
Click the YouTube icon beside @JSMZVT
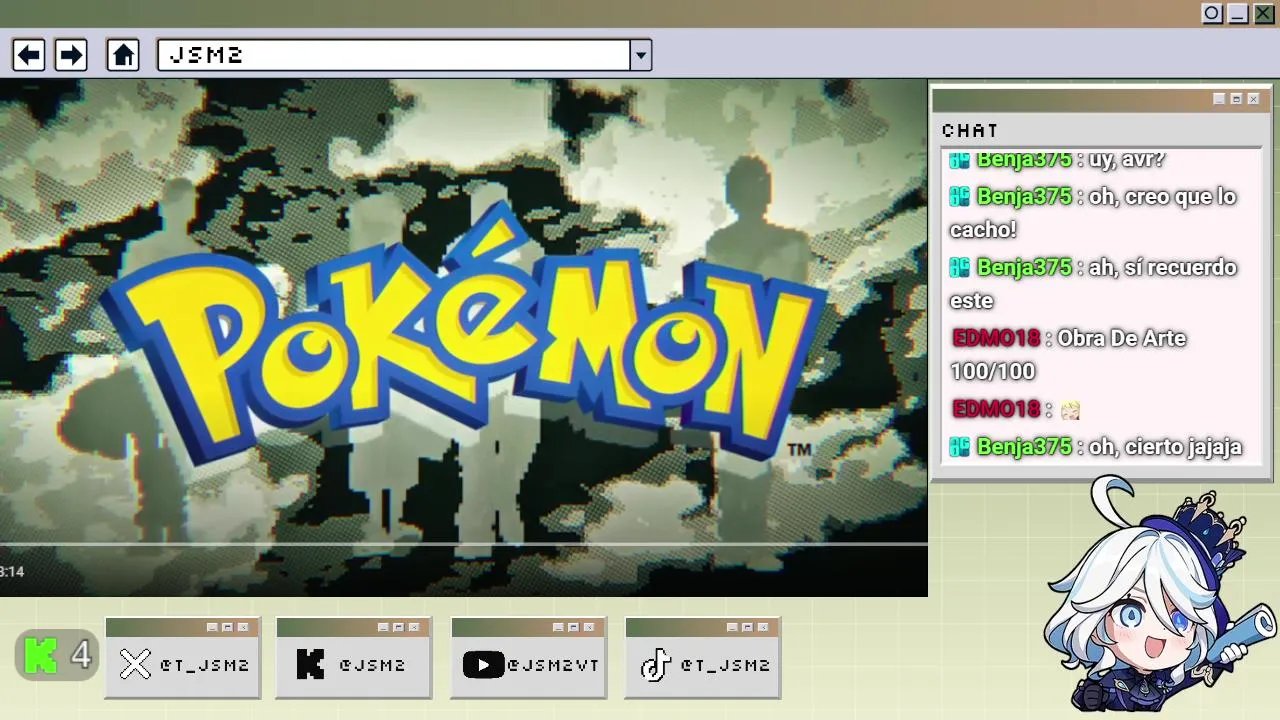tap(483, 664)
